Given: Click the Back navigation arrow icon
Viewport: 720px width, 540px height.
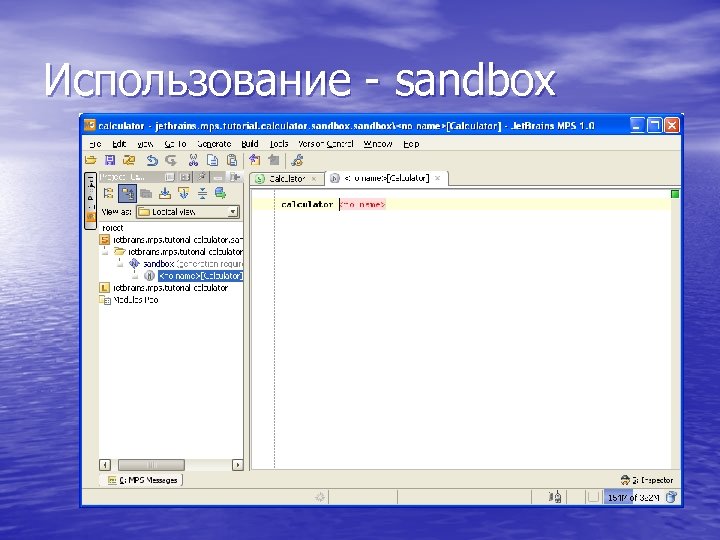Looking at the screenshot, I should pos(254,160).
